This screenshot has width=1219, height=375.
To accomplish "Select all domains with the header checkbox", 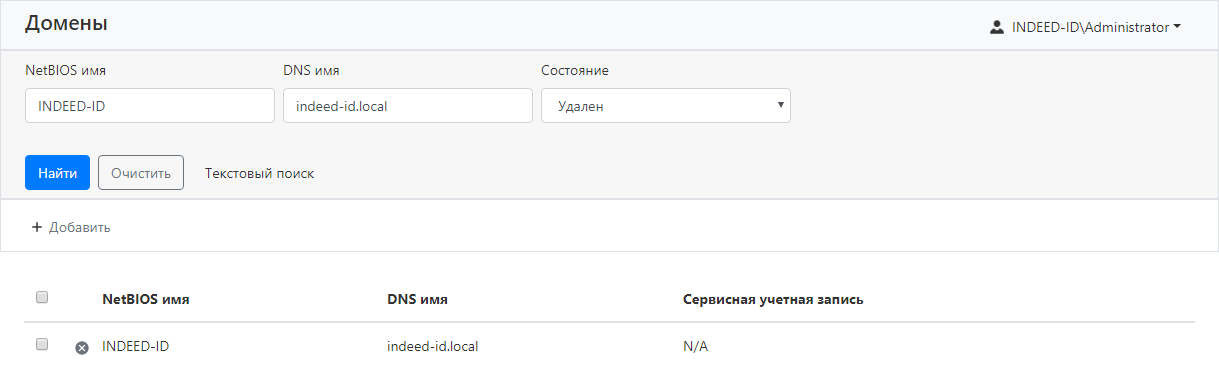I will coord(42,297).
